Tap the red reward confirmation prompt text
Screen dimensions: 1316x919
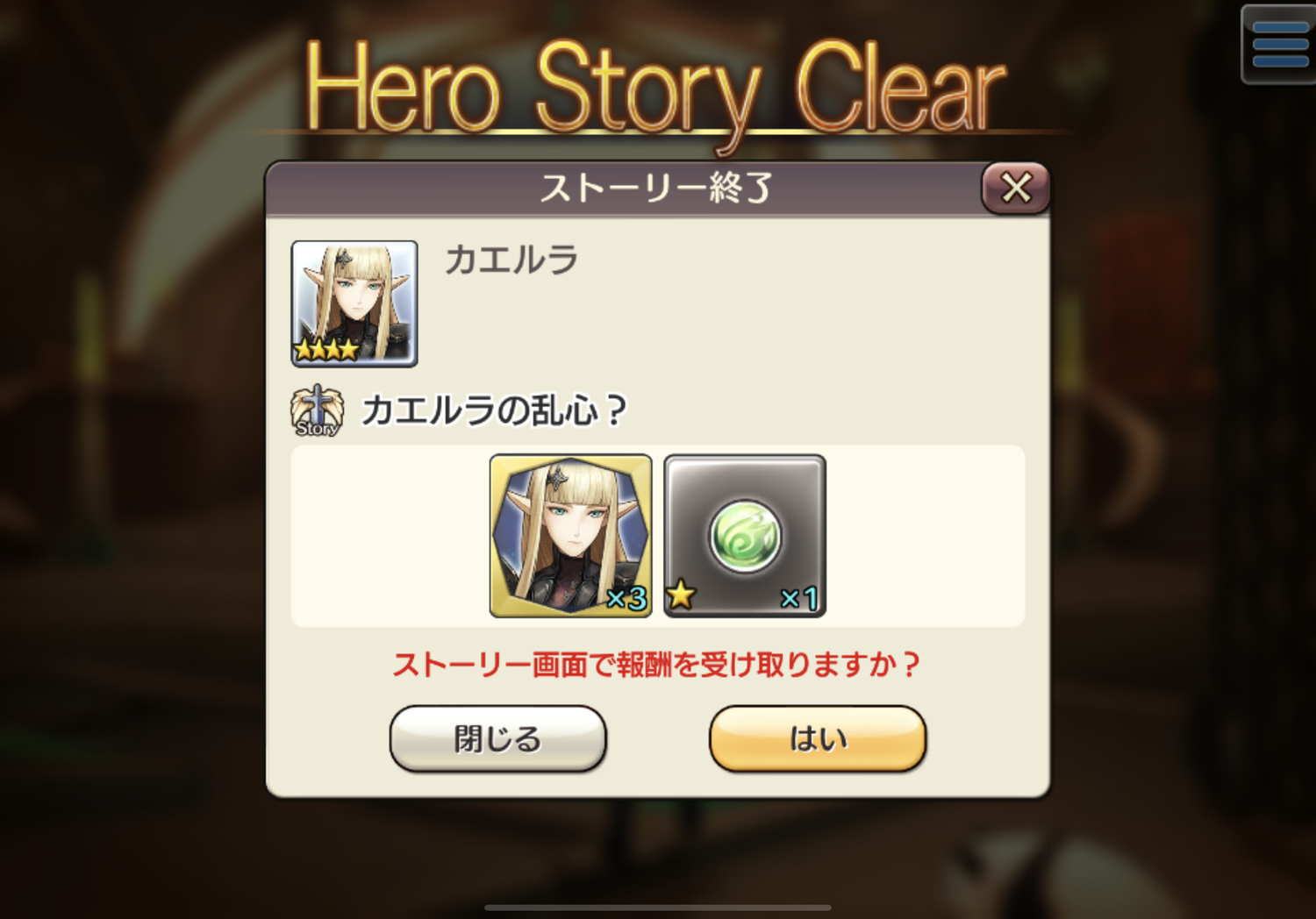click(x=656, y=665)
